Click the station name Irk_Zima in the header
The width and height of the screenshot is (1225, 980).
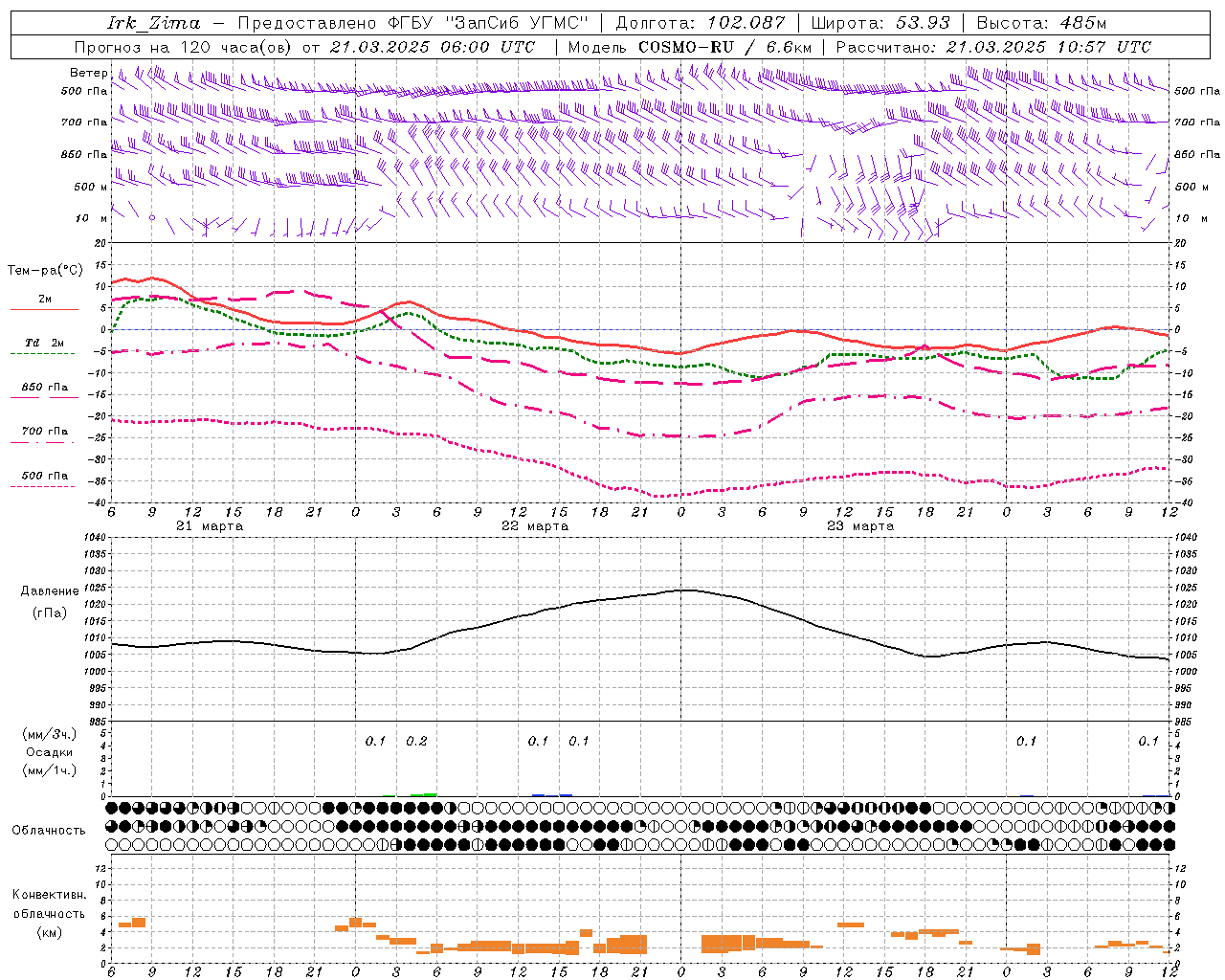click(x=154, y=22)
